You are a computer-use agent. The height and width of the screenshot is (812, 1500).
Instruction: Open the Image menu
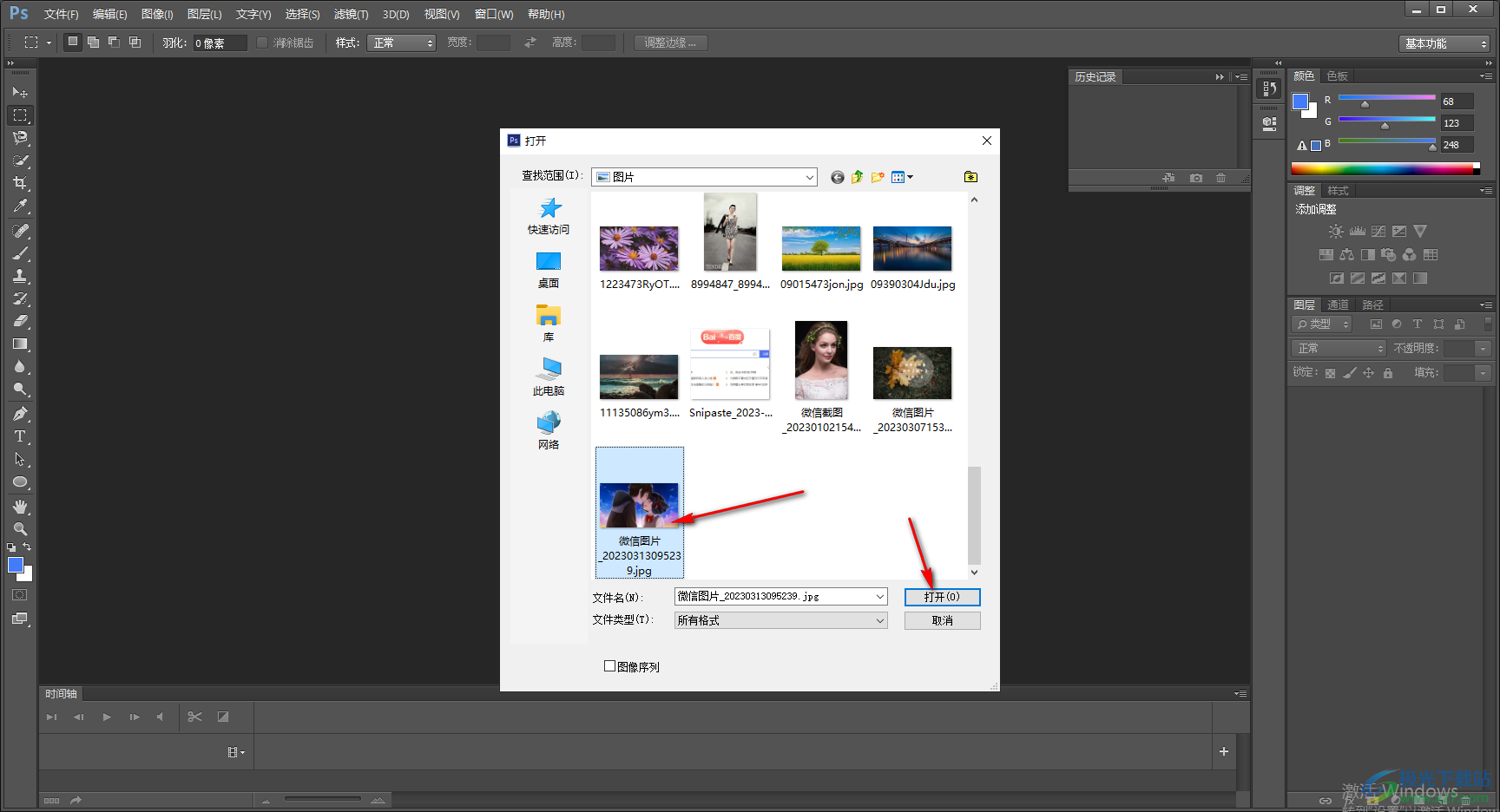pos(157,14)
